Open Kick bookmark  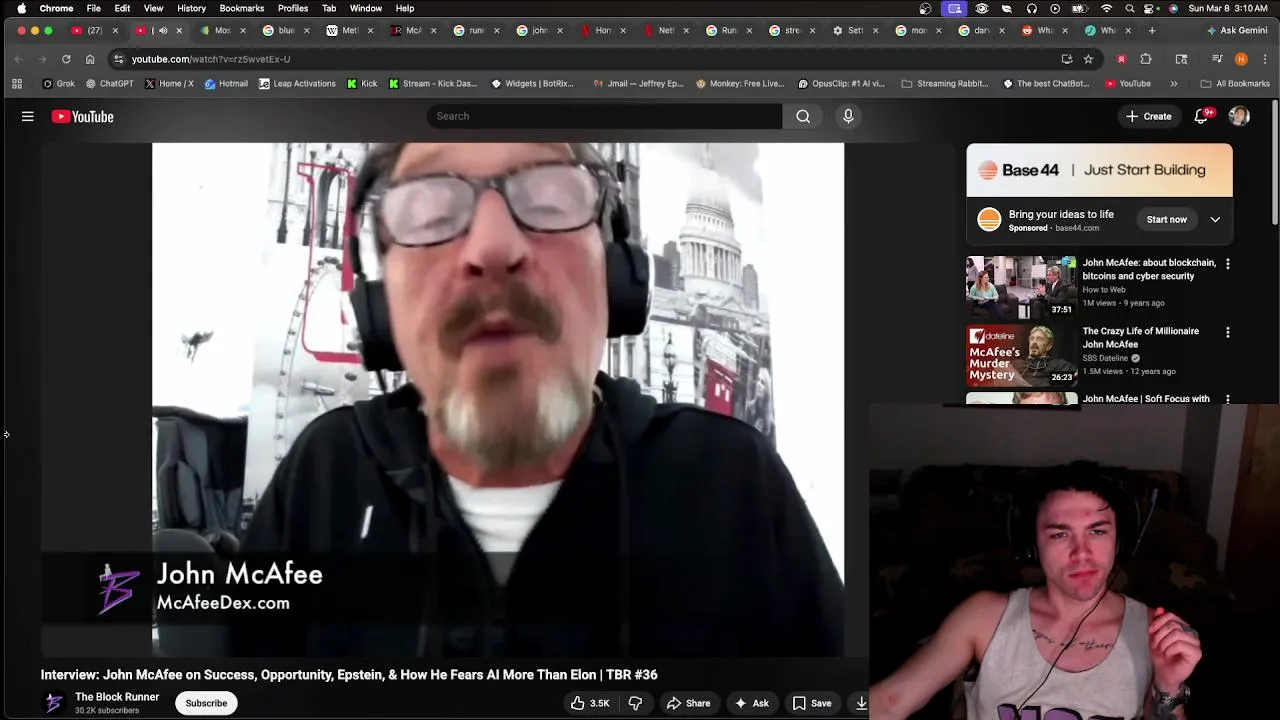pyautogui.click(x=362, y=84)
